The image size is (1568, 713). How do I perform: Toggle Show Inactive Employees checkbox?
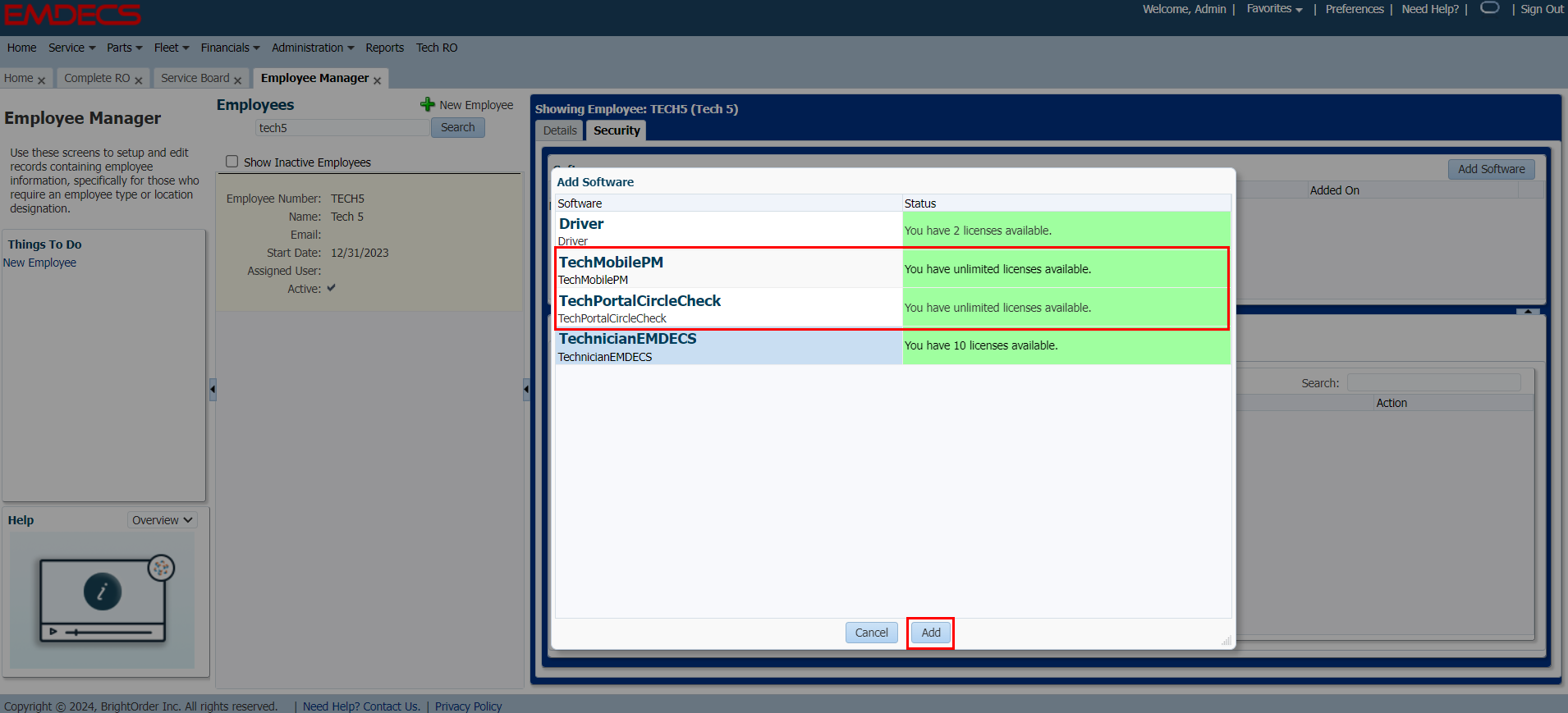pyautogui.click(x=232, y=162)
